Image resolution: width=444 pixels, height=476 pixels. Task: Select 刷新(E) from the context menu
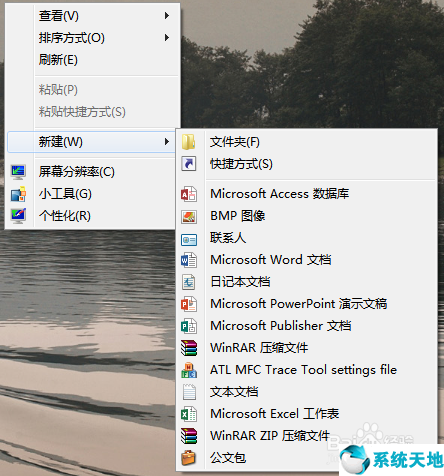[58, 60]
